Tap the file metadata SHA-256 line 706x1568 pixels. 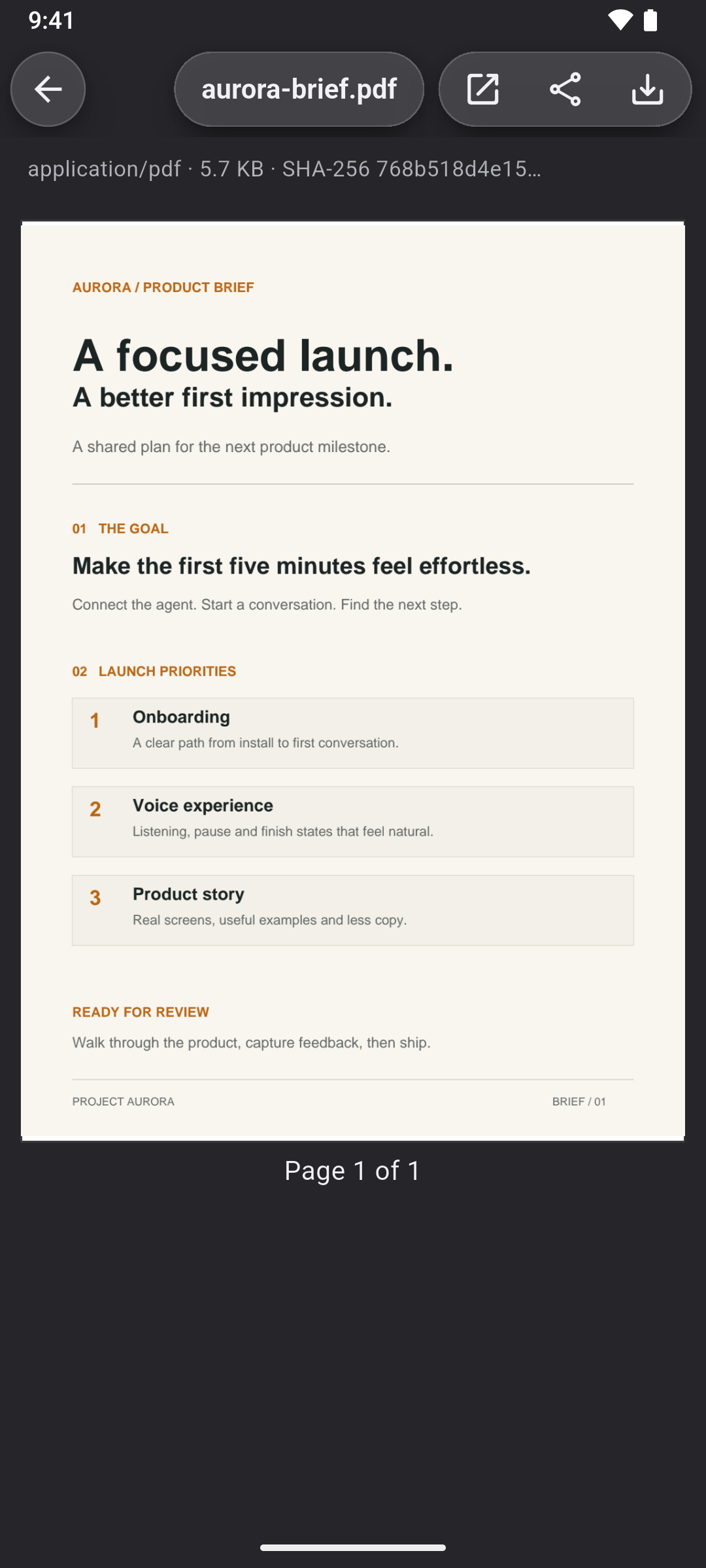(x=284, y=169)
